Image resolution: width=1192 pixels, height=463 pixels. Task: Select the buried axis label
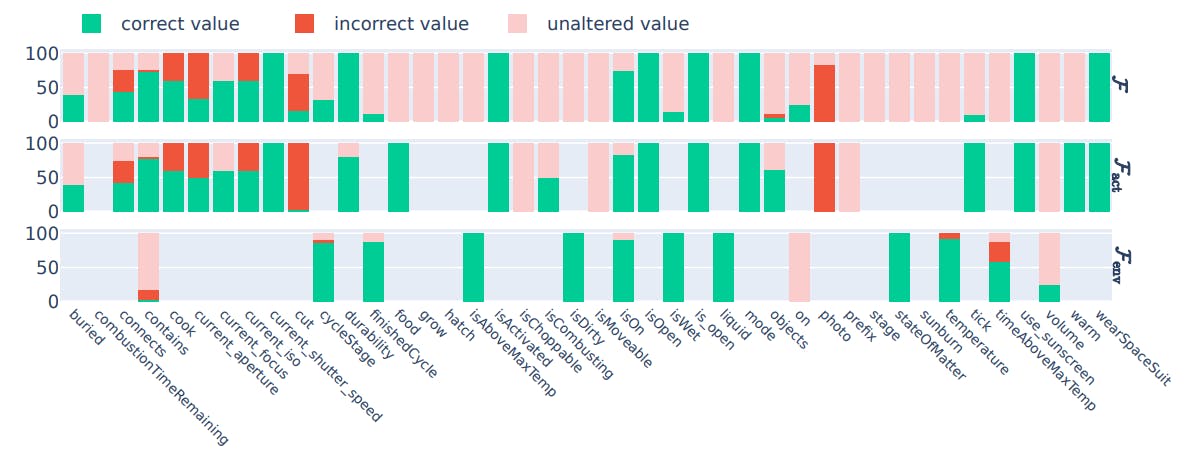tap(85, 327)
